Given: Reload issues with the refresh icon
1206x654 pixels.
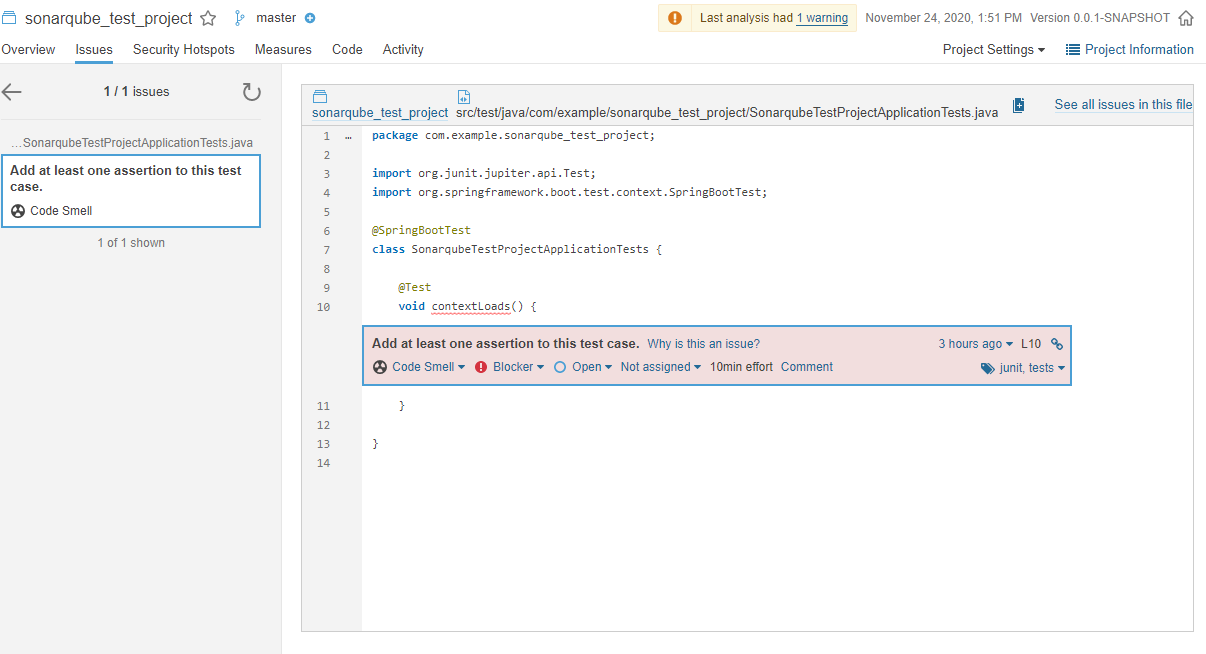Looking at the screenshot, I should 252,92.
